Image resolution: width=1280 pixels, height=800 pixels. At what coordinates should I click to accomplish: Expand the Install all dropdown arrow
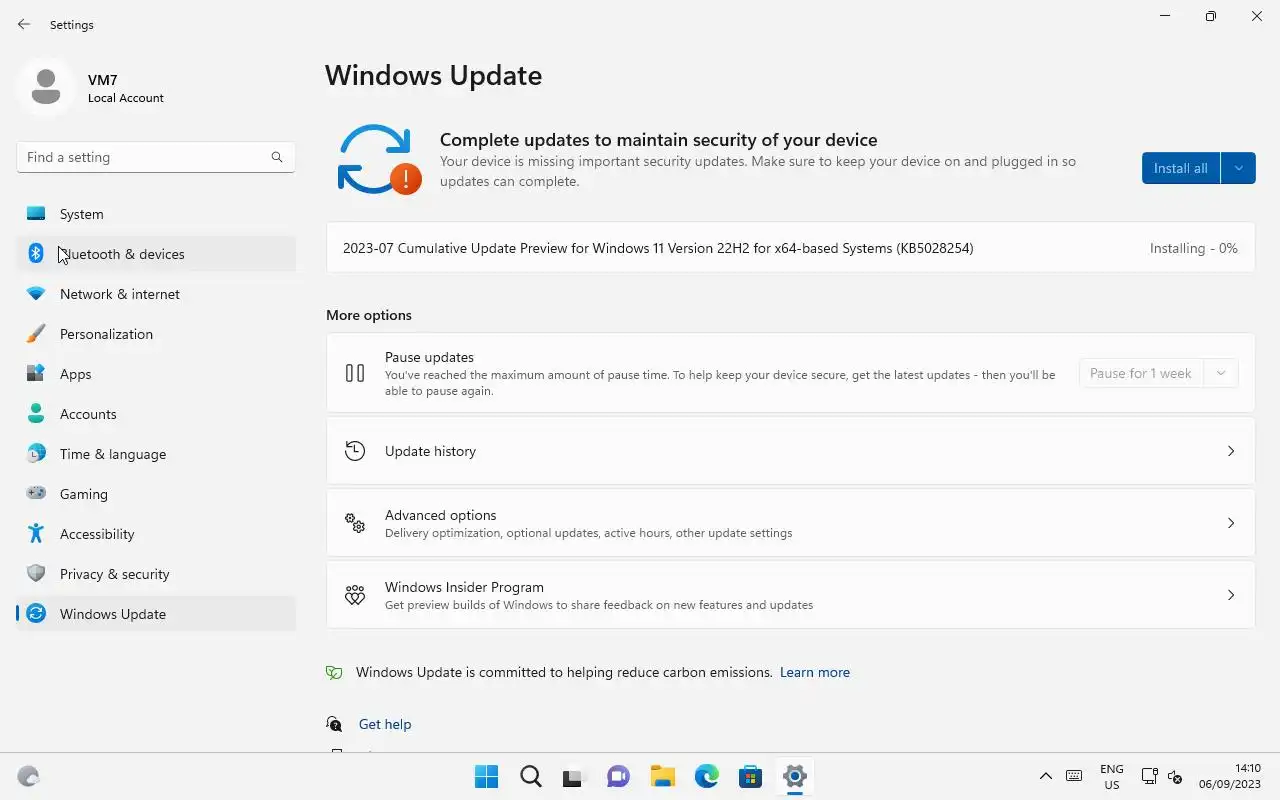[1238, 168]
